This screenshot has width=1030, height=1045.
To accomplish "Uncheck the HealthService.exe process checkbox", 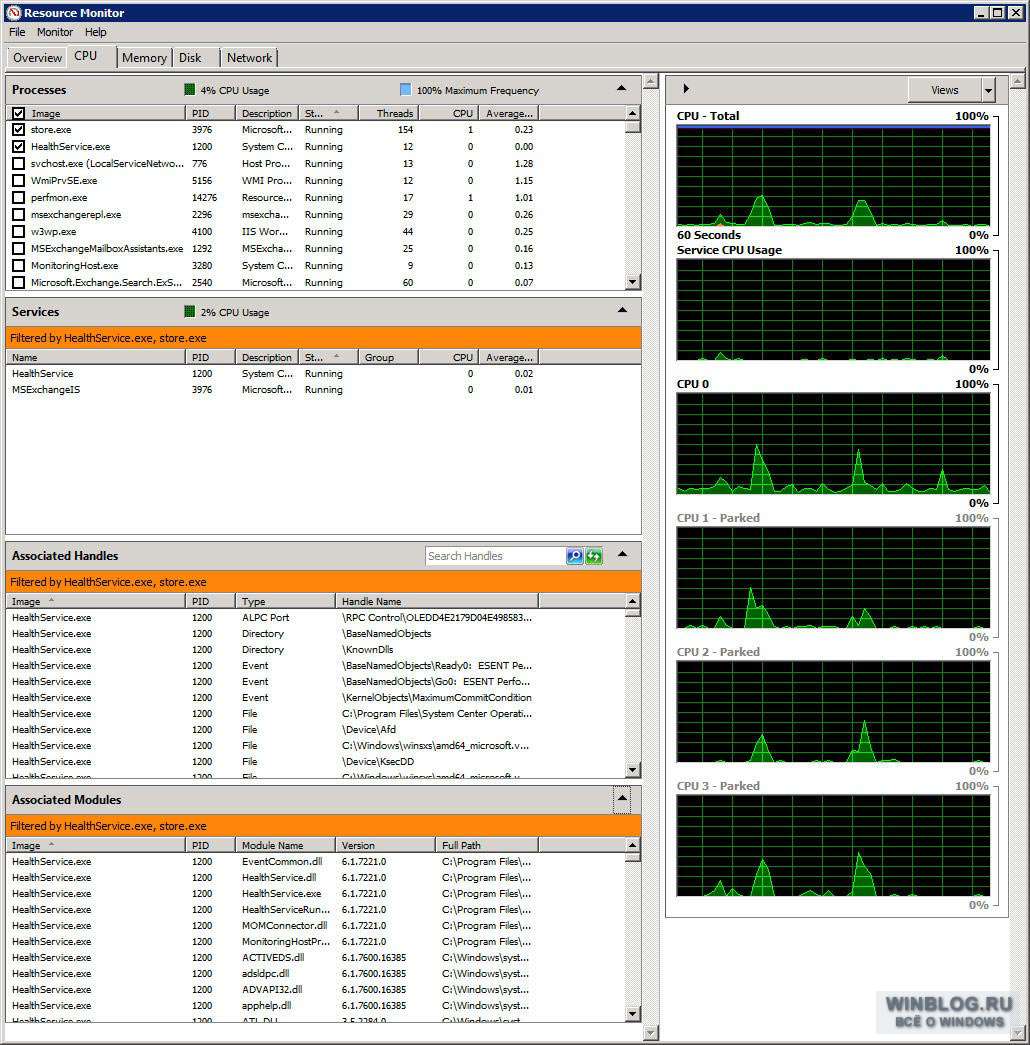I will (19, 147).
